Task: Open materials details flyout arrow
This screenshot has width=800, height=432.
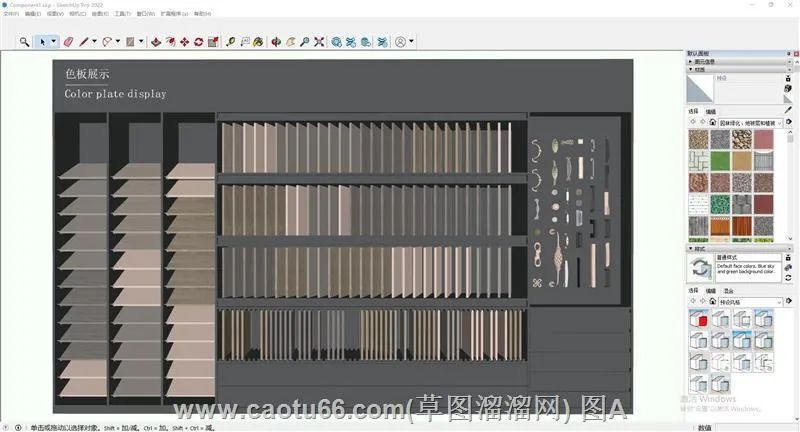Action: [789, 122]
